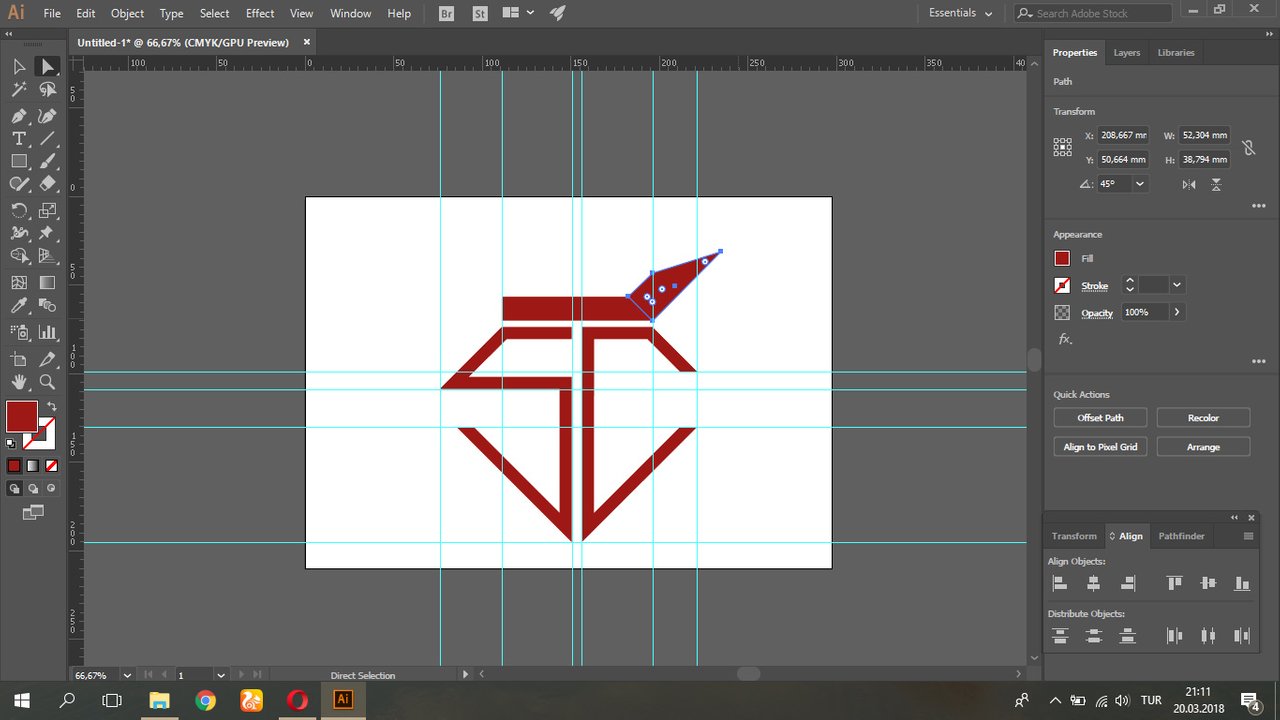Image resolution: width=1280 pixels, height=720 pixels.
Task: Open the zoom level dropdown
Action: [127, 675]
